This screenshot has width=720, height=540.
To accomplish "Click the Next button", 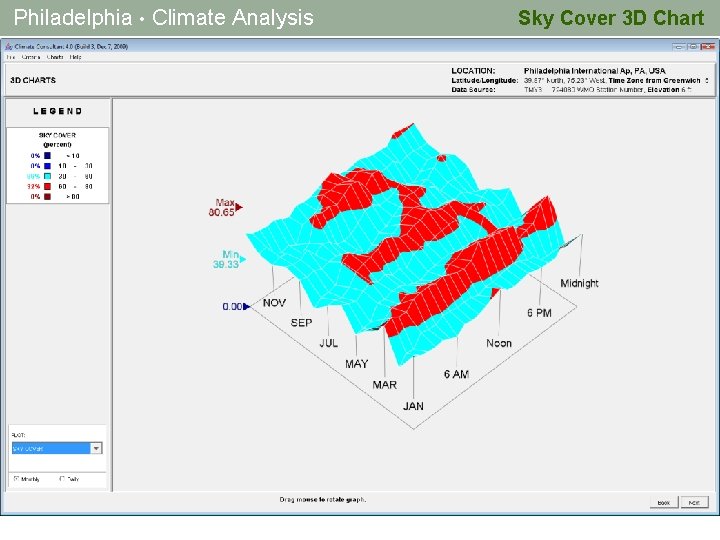I will [x=694, y=502].
